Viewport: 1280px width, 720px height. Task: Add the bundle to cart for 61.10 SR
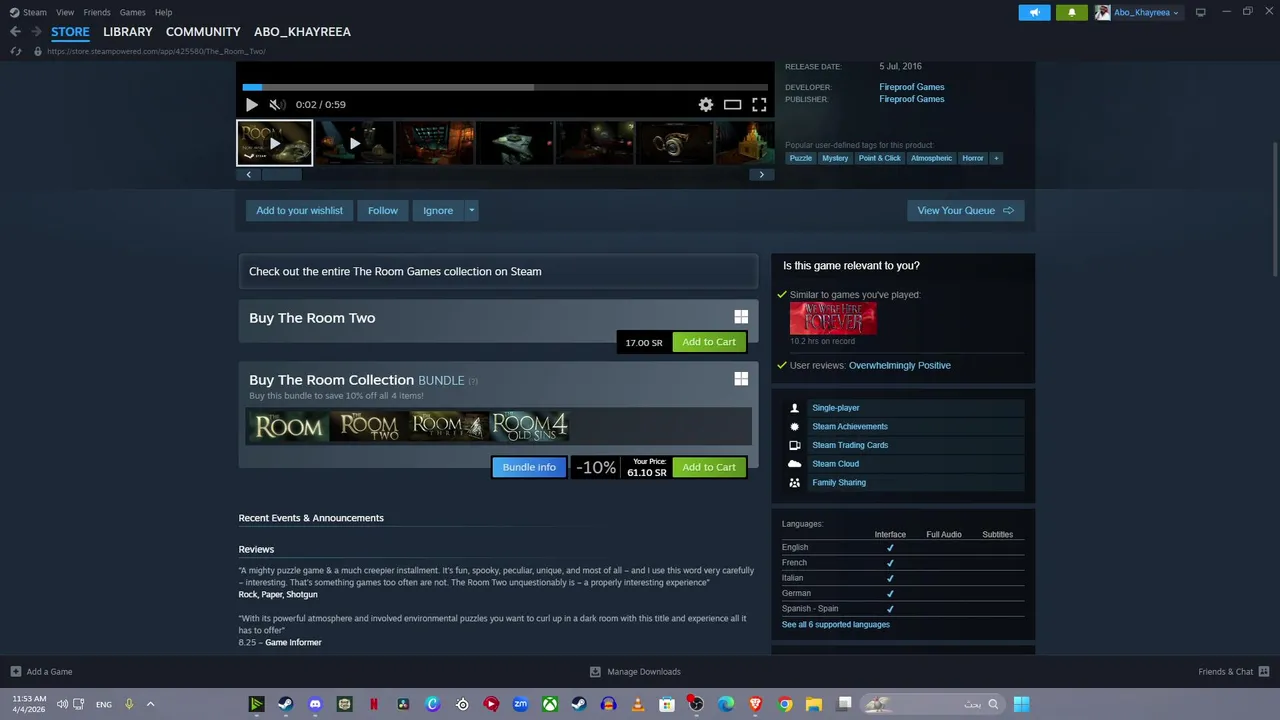tap(709, 467)
